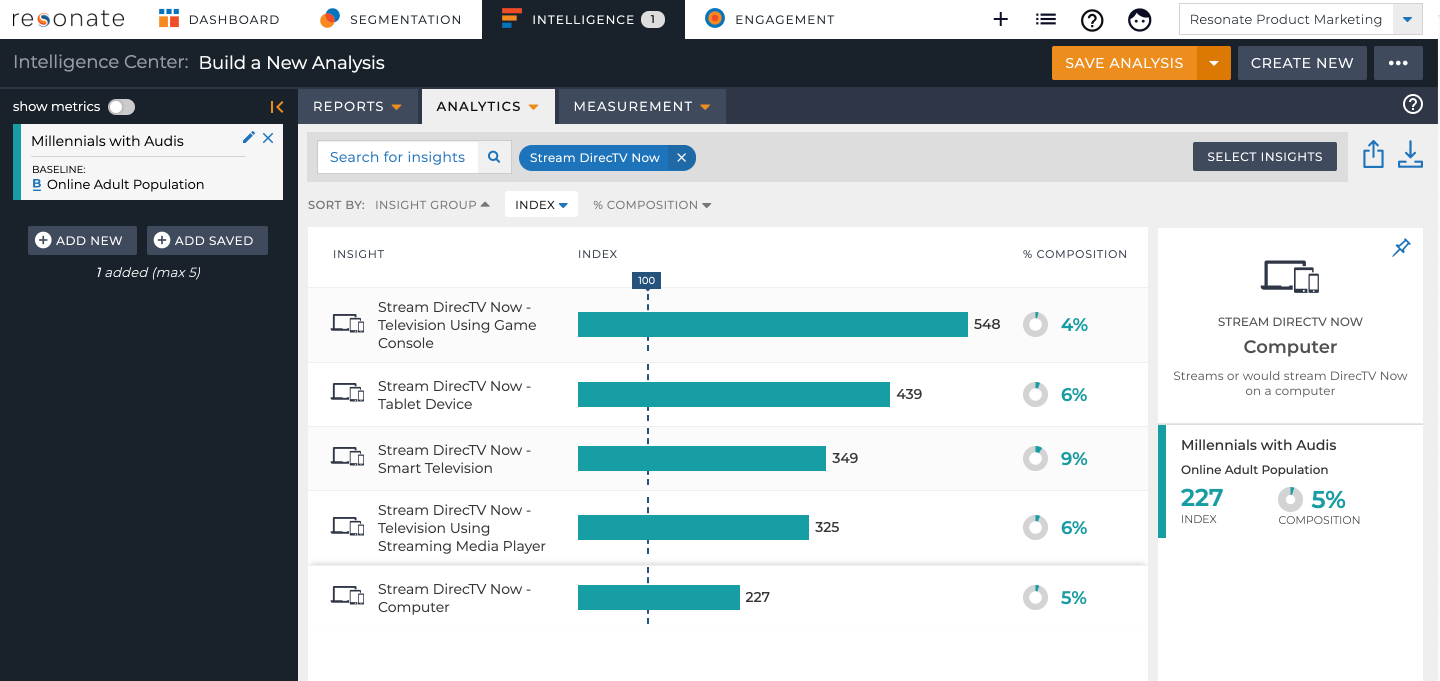Remove the Stream DirecTV Now filter chip

(681, 158)
